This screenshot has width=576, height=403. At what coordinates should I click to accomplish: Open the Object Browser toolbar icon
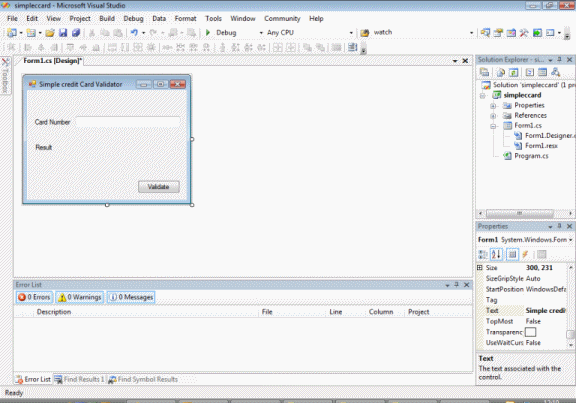511,33
